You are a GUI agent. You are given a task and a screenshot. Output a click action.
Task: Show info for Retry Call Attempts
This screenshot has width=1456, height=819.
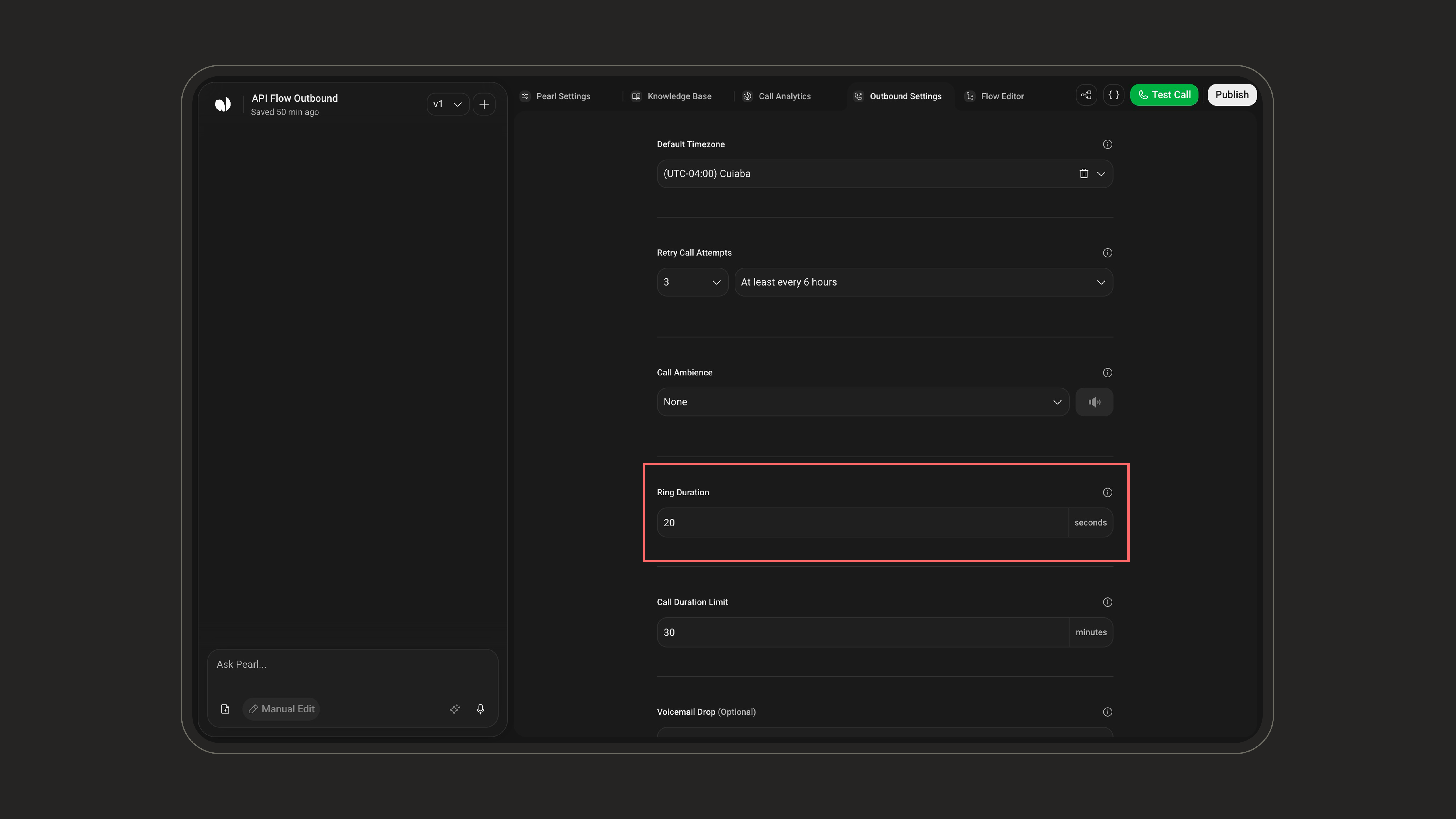coord(1107,253)
